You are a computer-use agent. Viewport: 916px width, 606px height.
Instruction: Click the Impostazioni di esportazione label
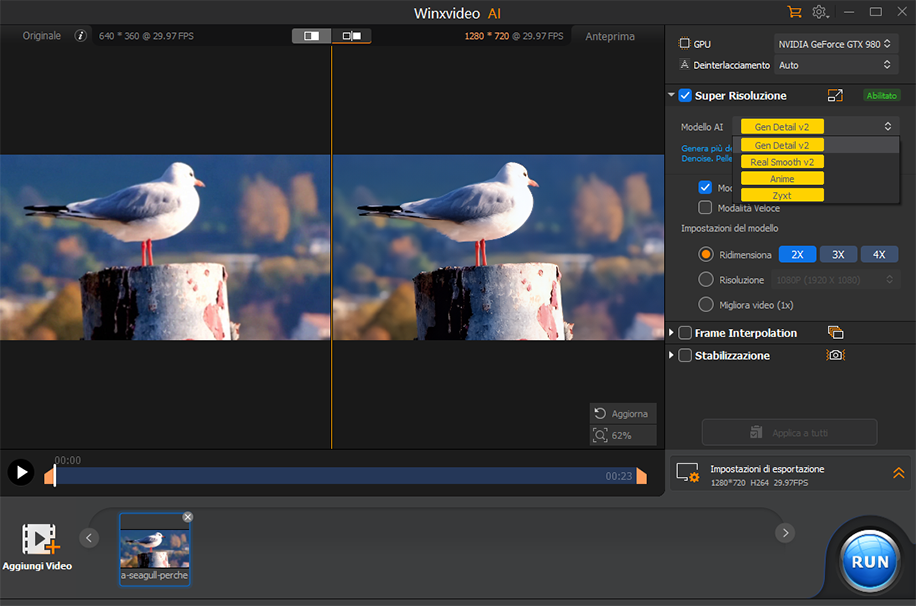[767, 469]
